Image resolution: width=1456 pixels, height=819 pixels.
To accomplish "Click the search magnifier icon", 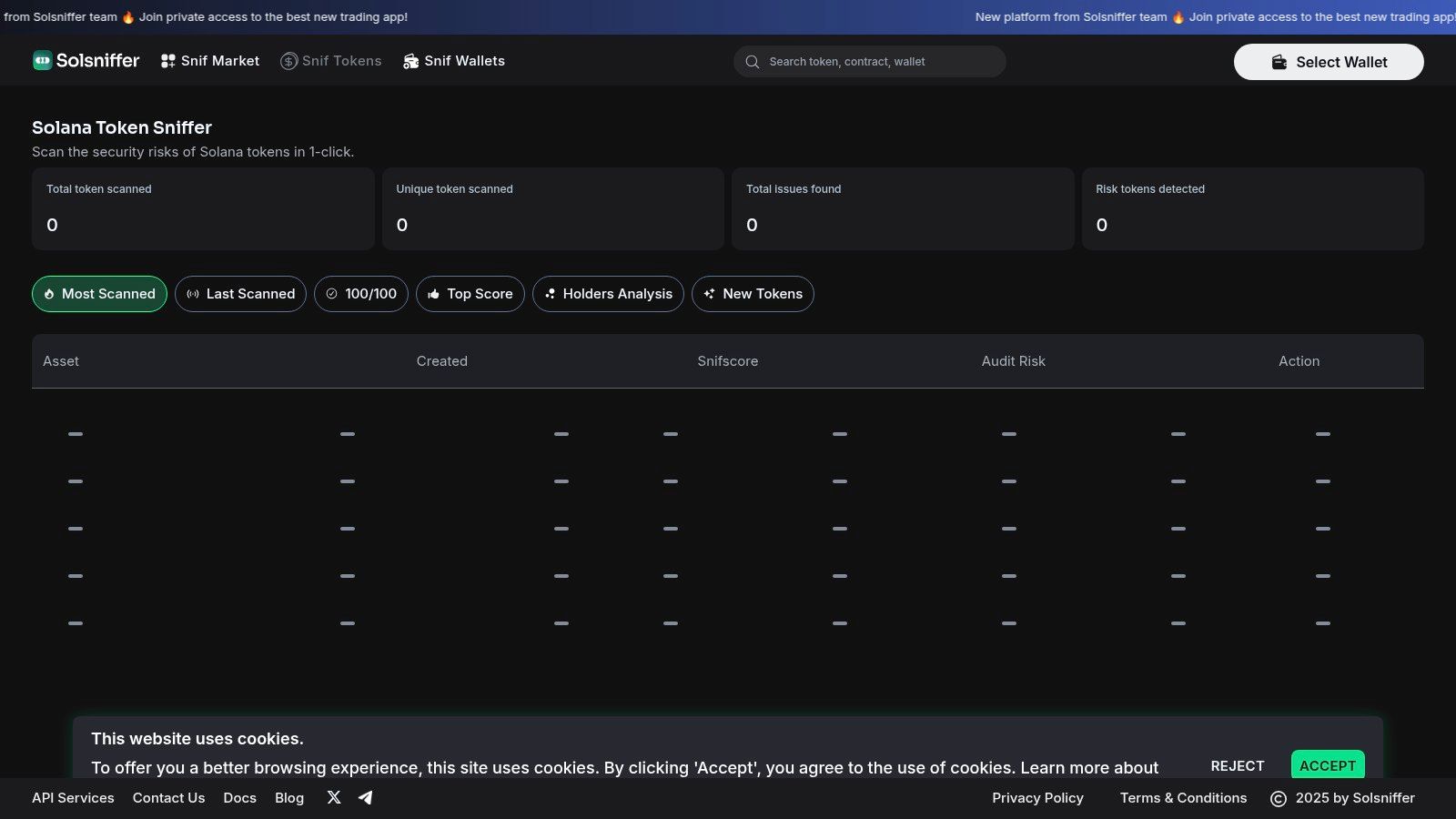I will click(753, 62).
